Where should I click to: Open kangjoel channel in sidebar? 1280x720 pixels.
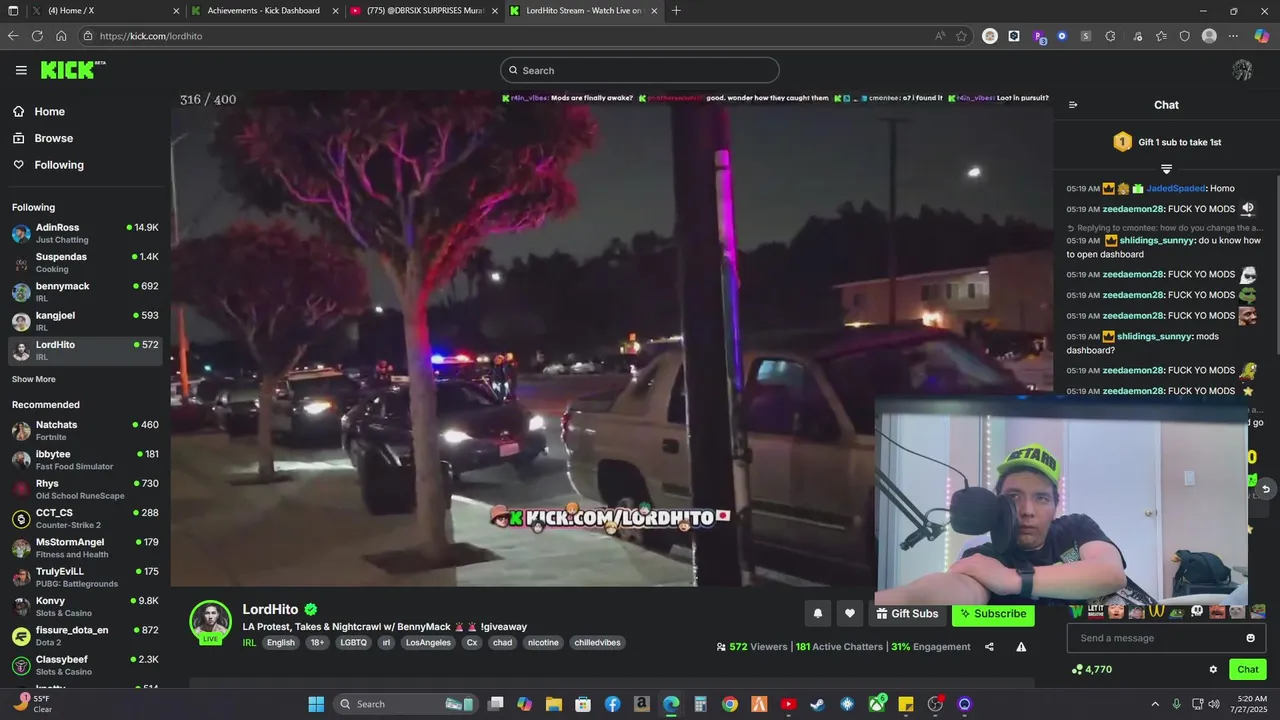pos(85,321)
